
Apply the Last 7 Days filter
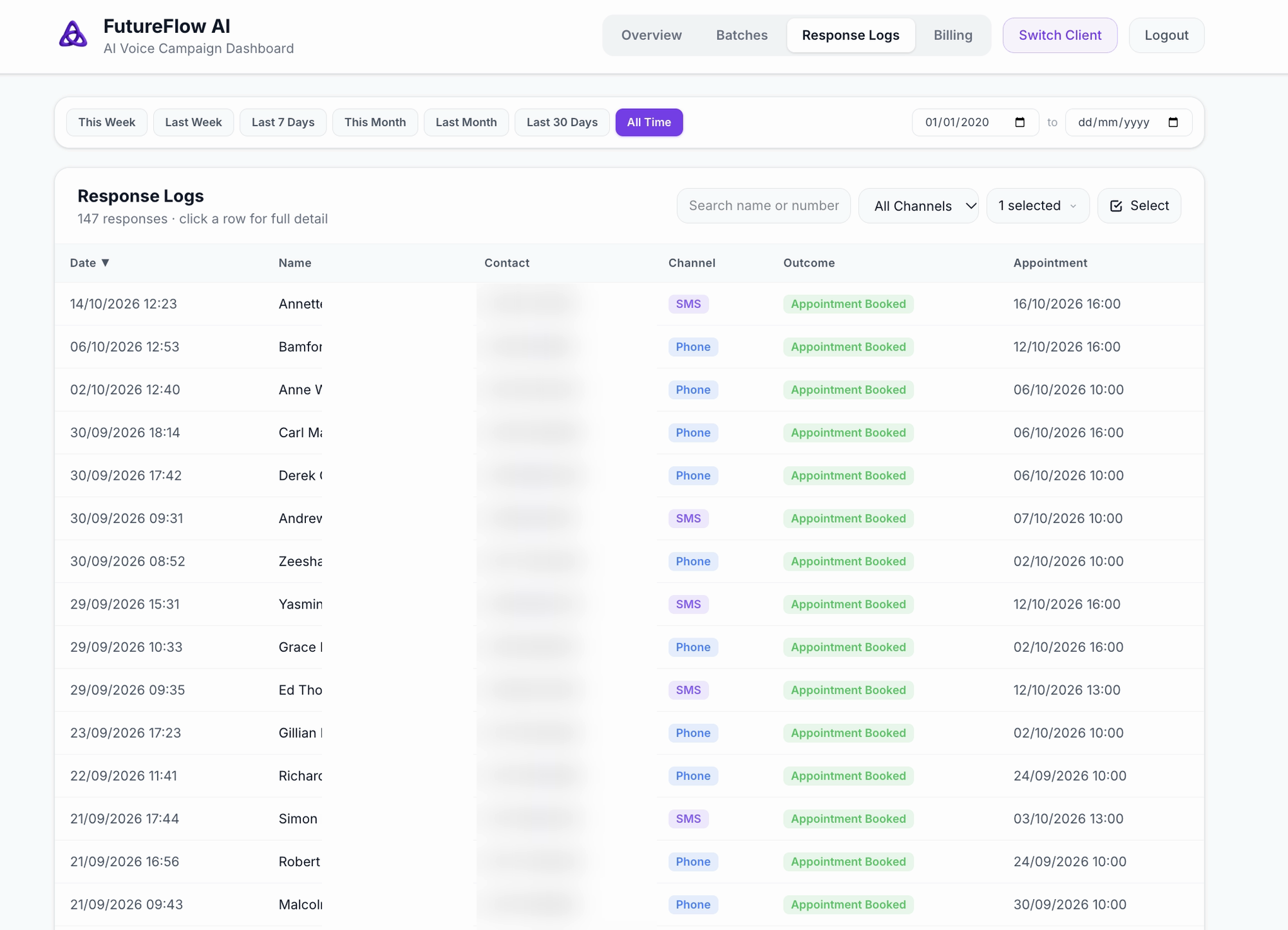[x=283, y=122]
